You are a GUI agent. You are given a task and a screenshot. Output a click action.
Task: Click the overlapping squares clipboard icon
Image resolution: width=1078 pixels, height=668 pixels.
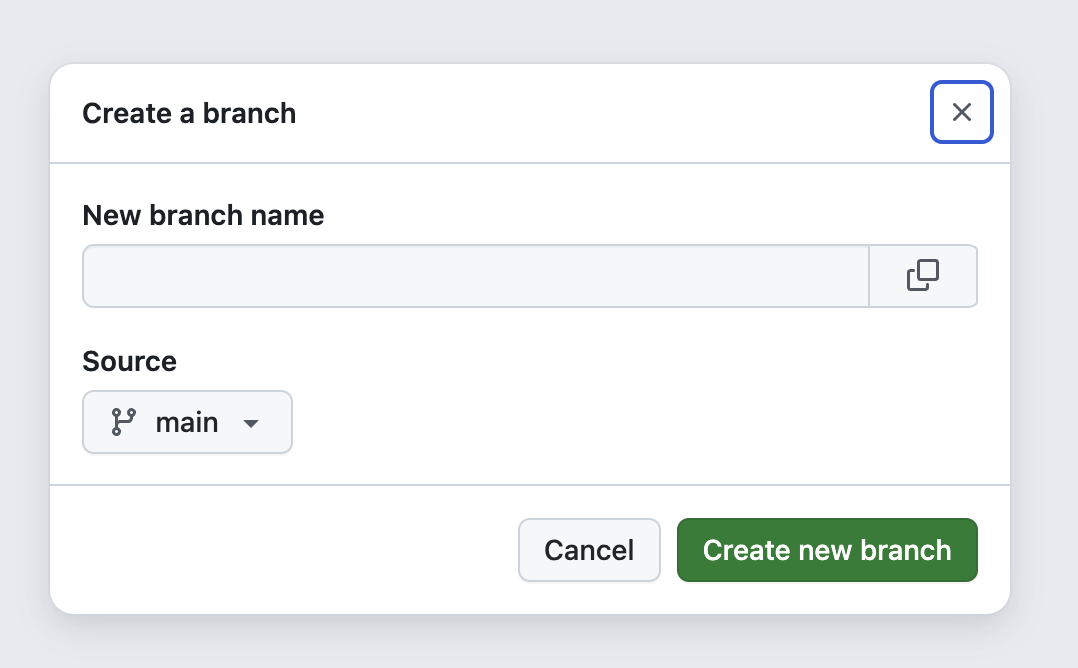pyautogui.click(x=923, y=276)
